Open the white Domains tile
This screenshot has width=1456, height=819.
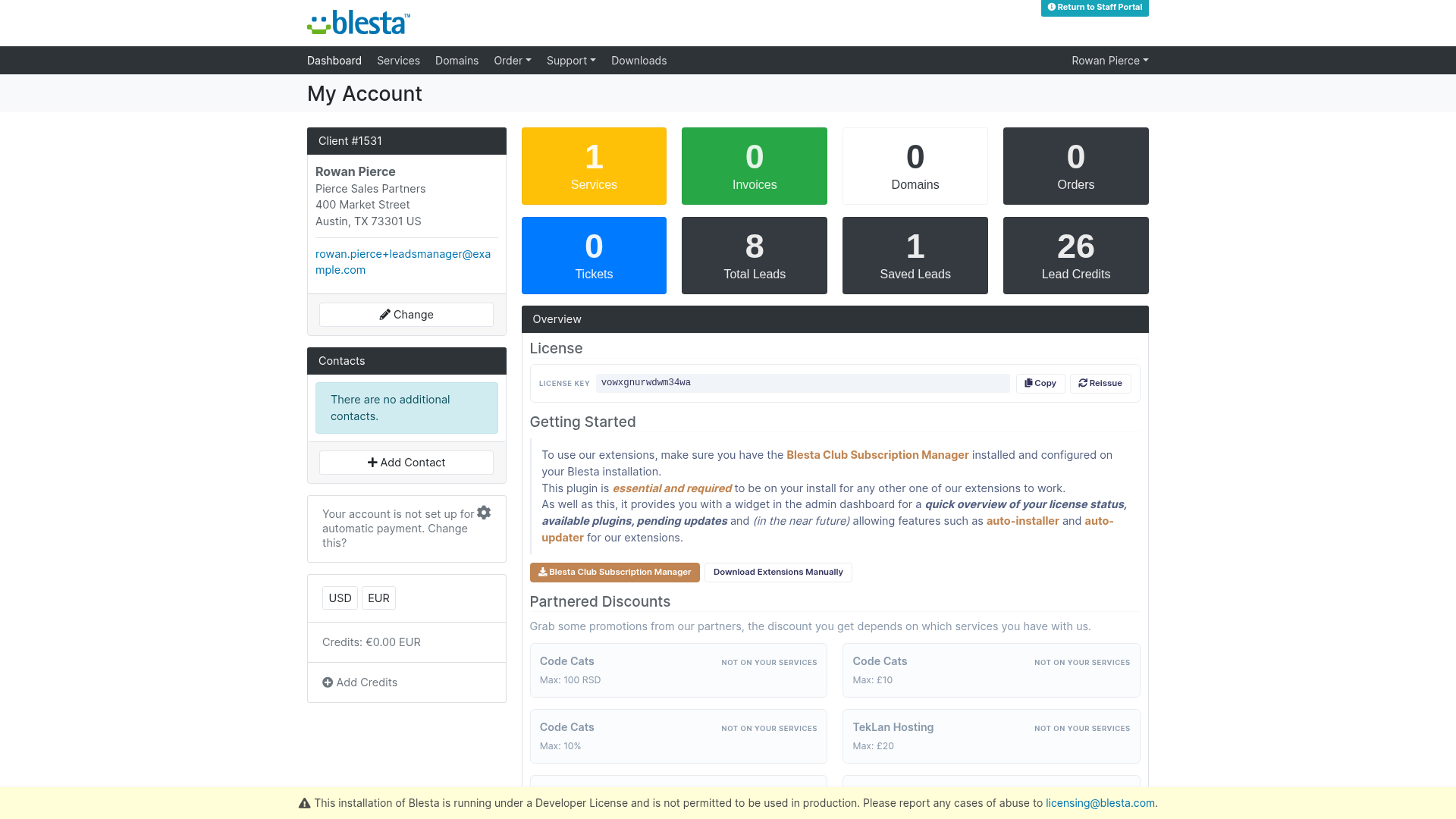point(915,166)
